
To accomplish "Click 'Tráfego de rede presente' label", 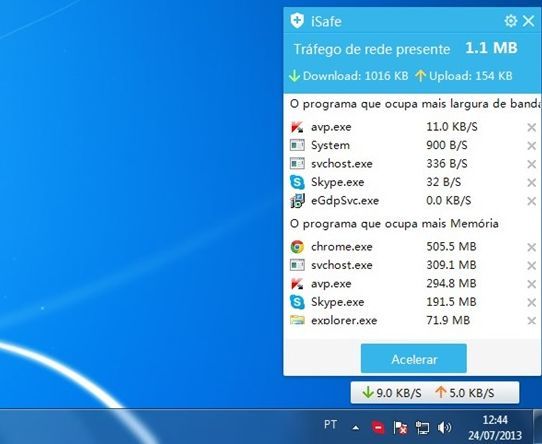I will pyautogui.click(x=372, y=49).
